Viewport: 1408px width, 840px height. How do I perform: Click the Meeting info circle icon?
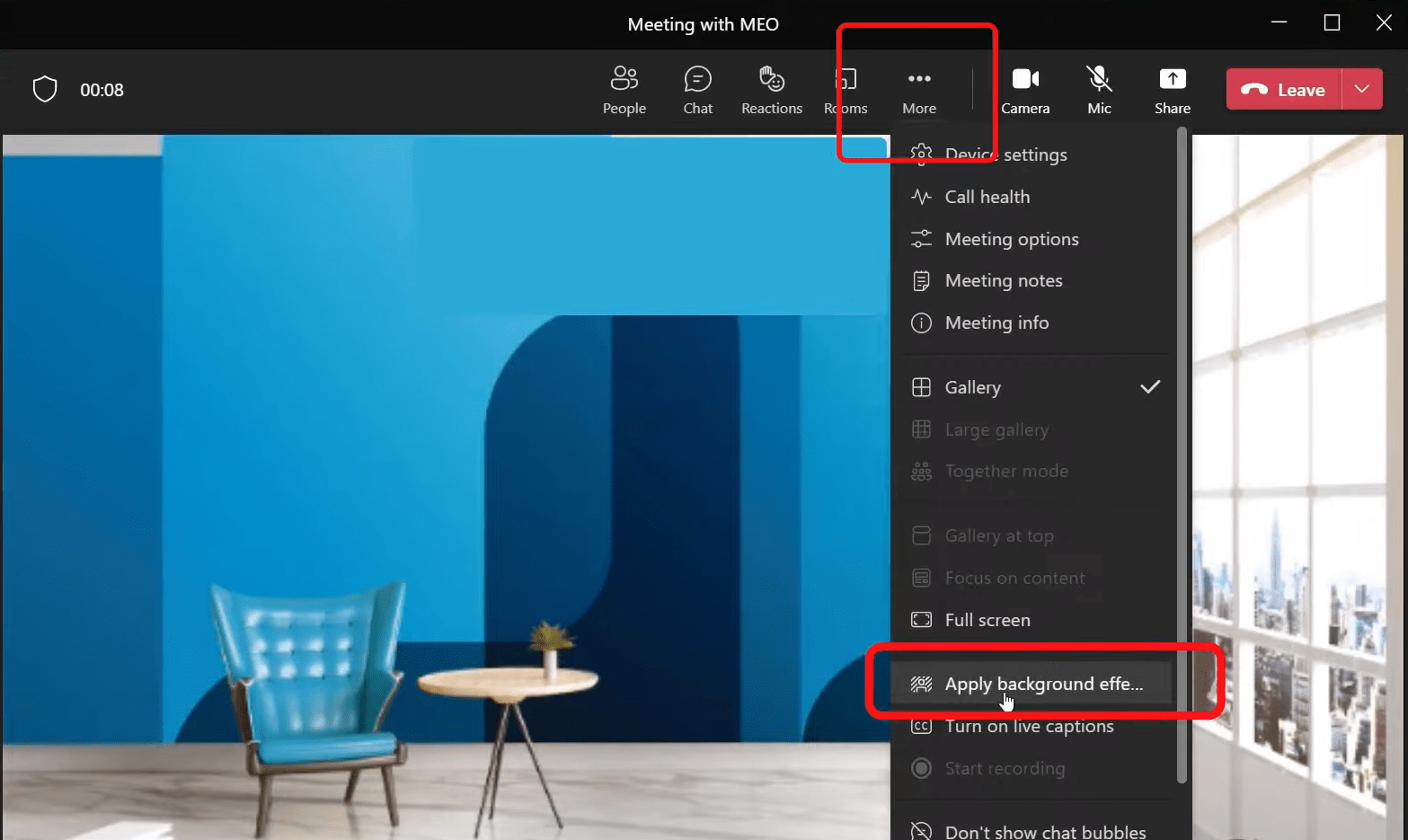[x=921, y=323]
